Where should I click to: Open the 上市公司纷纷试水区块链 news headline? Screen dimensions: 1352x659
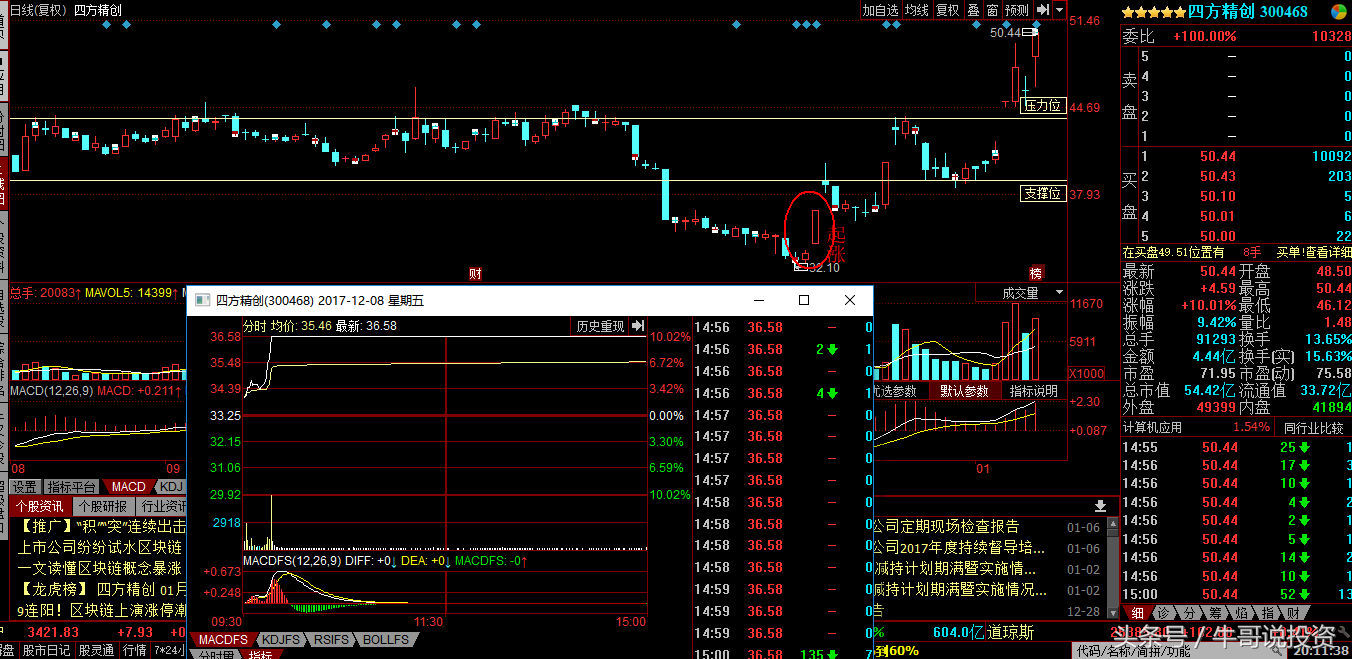100,547
